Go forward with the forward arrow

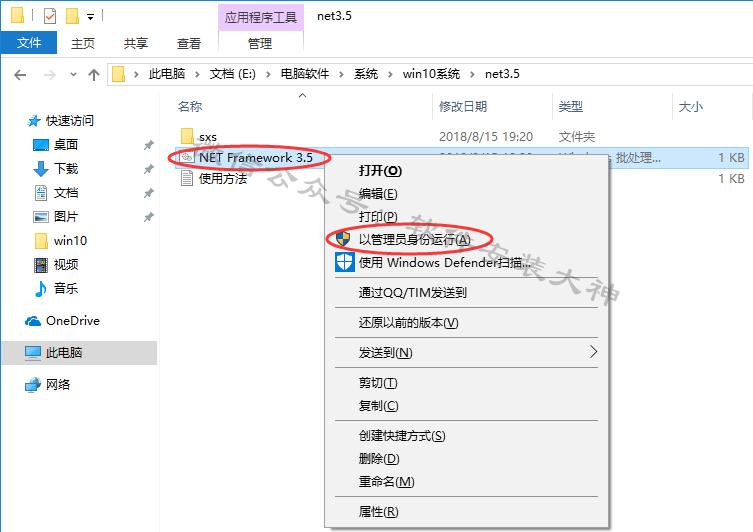49,75
